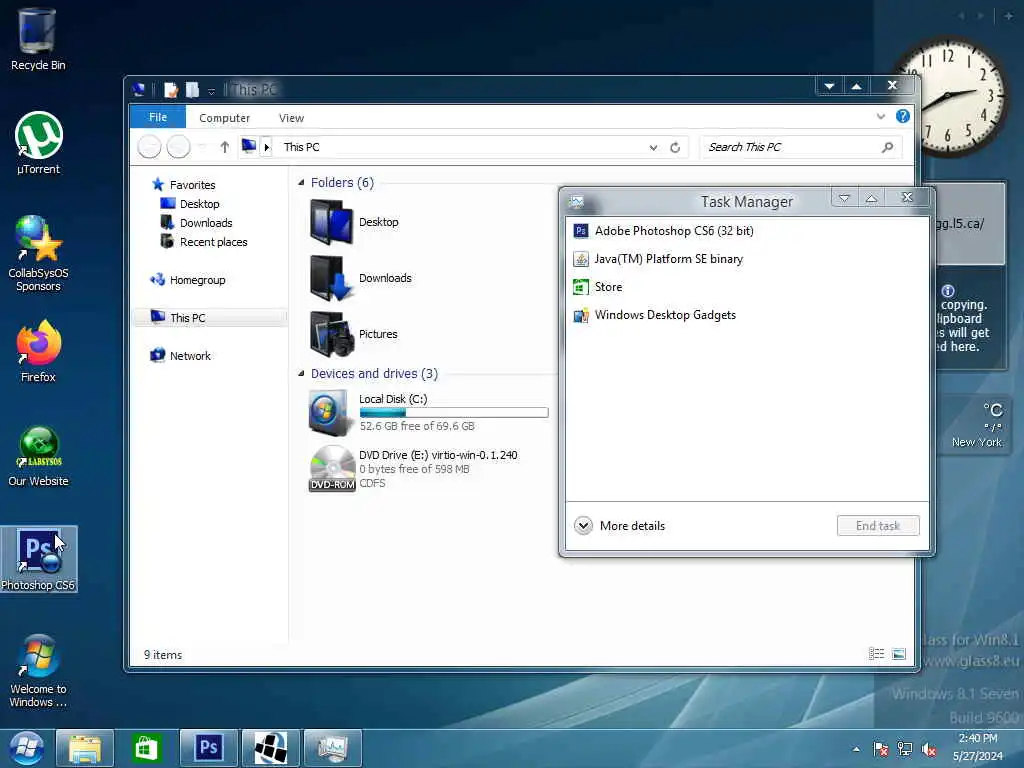Open the CollabSysOS Sponsors shortcut

(x=39, y=253)
